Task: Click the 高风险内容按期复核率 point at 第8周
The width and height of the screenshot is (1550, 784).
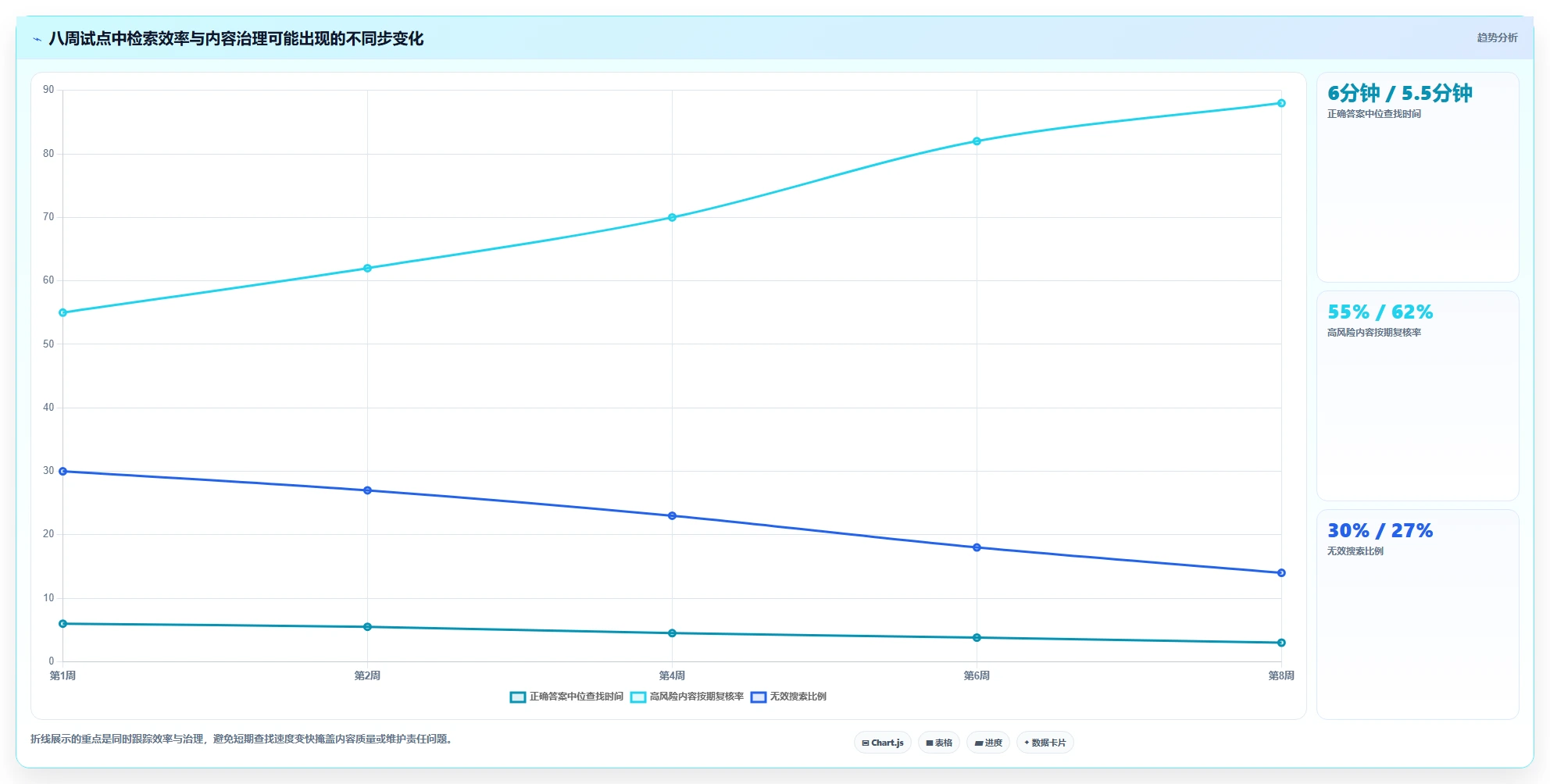Action: point(1281,103)
